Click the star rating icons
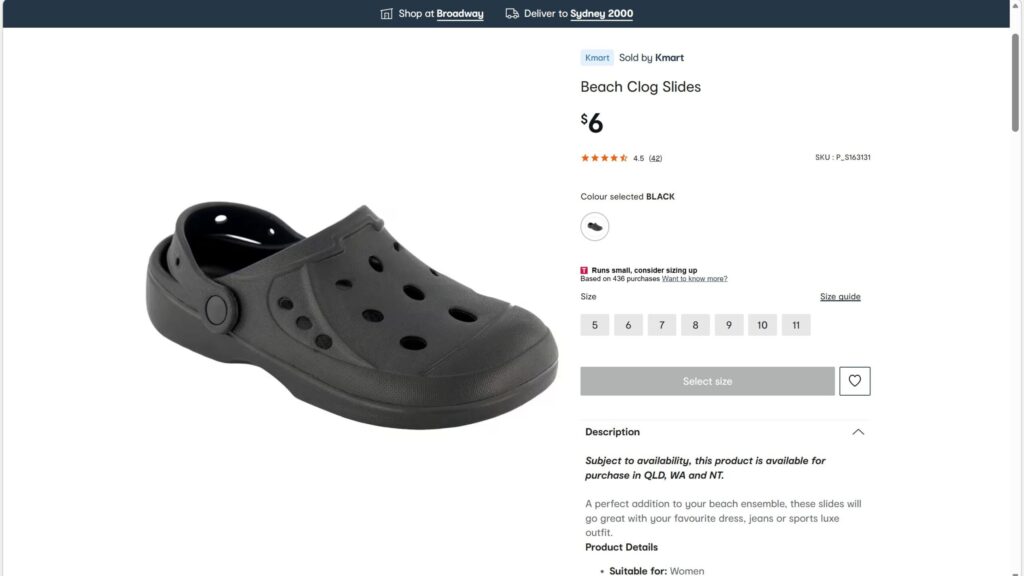This screenshot has height=576, width=1024. coord(604,158)
